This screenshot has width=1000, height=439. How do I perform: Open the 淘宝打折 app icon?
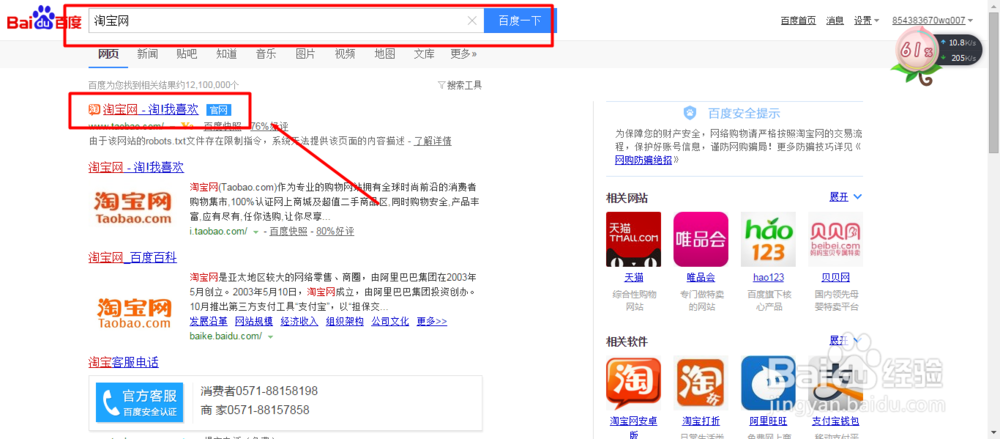tap(701, 383)
